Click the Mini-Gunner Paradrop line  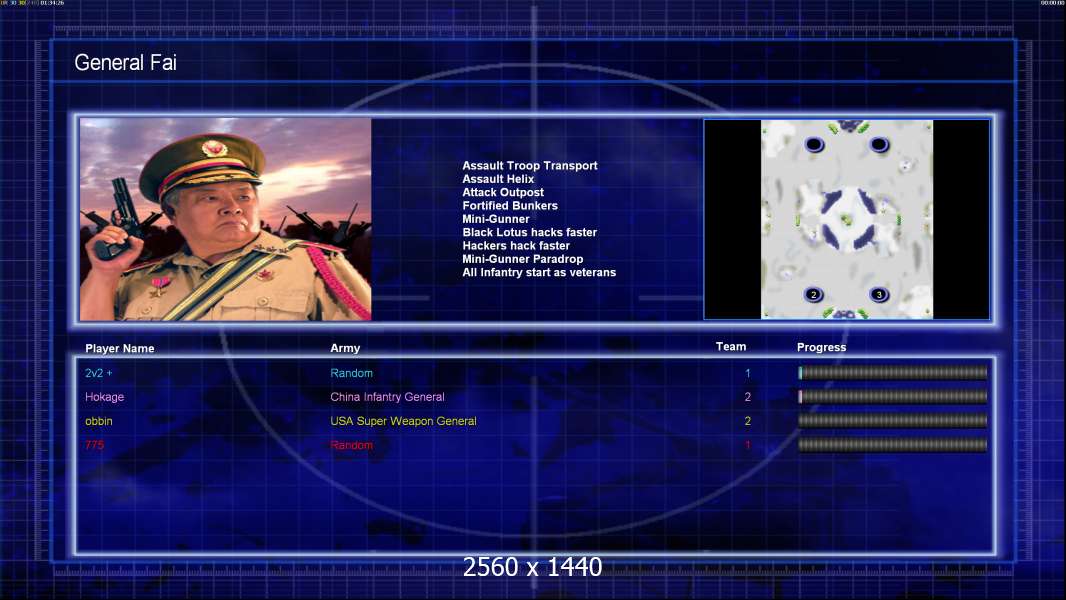tap(523, 259)
